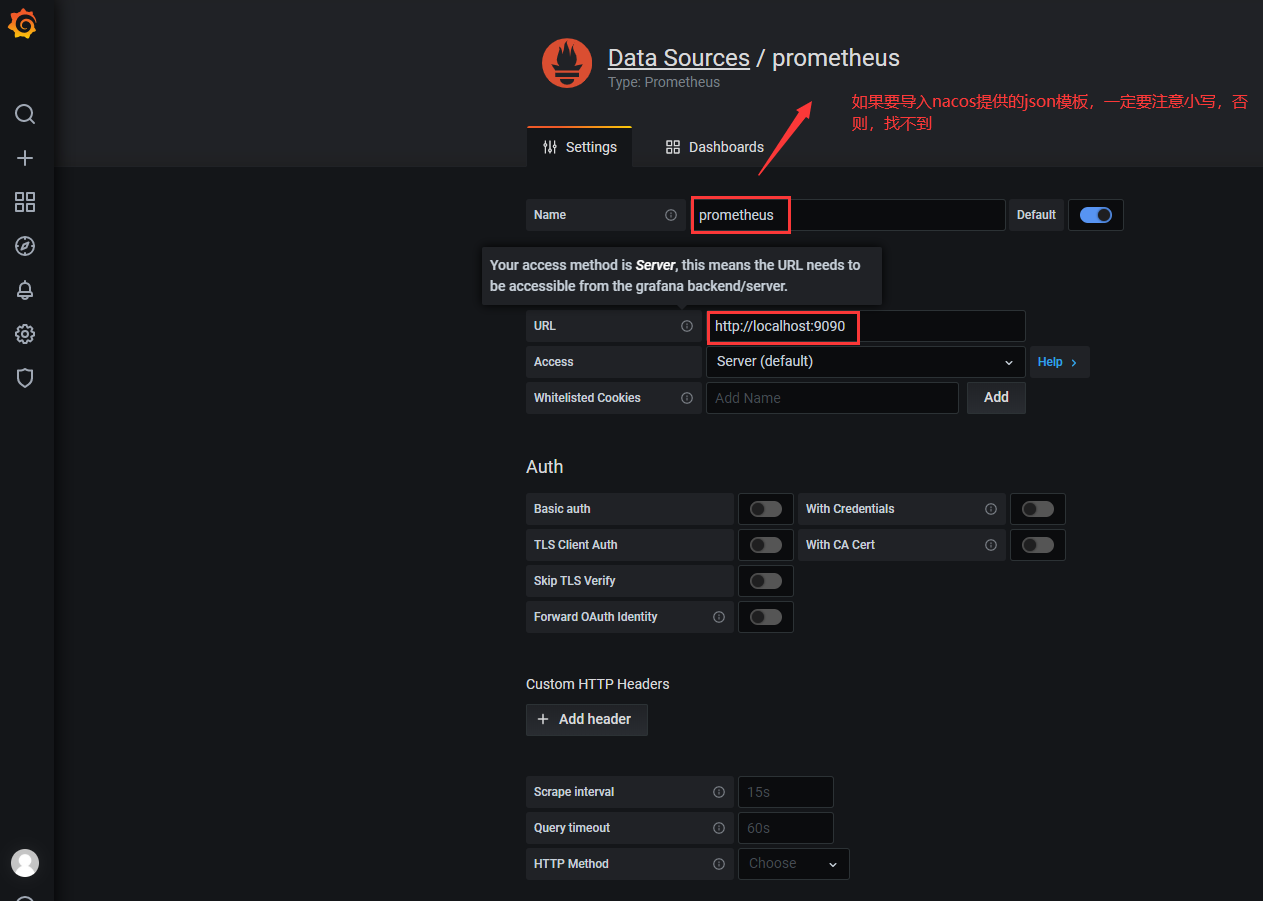Open the Alerting bell icon

point(25,290)
